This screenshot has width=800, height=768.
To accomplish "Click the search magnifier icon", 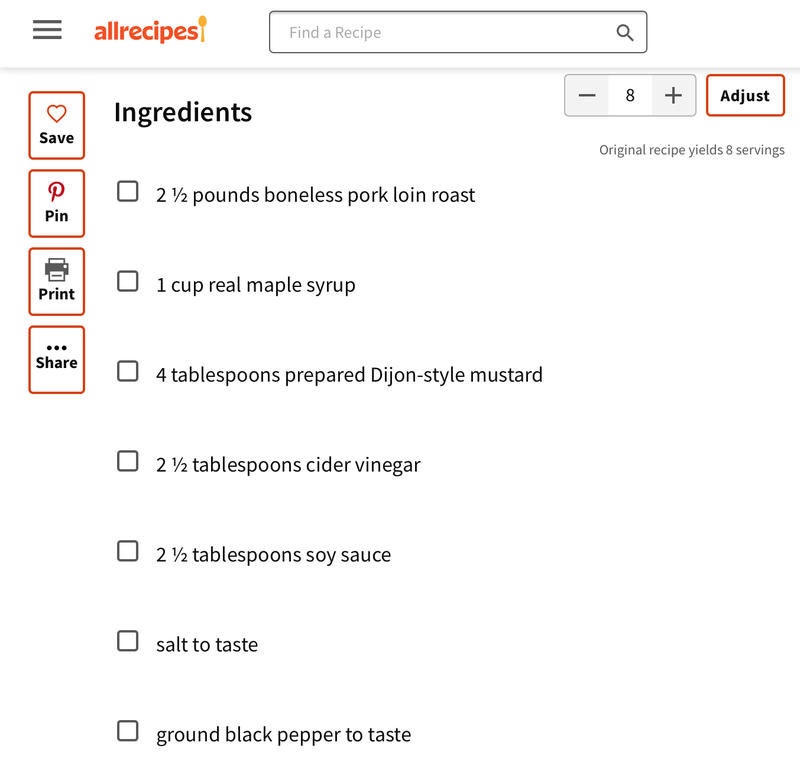I will (624, 33).
